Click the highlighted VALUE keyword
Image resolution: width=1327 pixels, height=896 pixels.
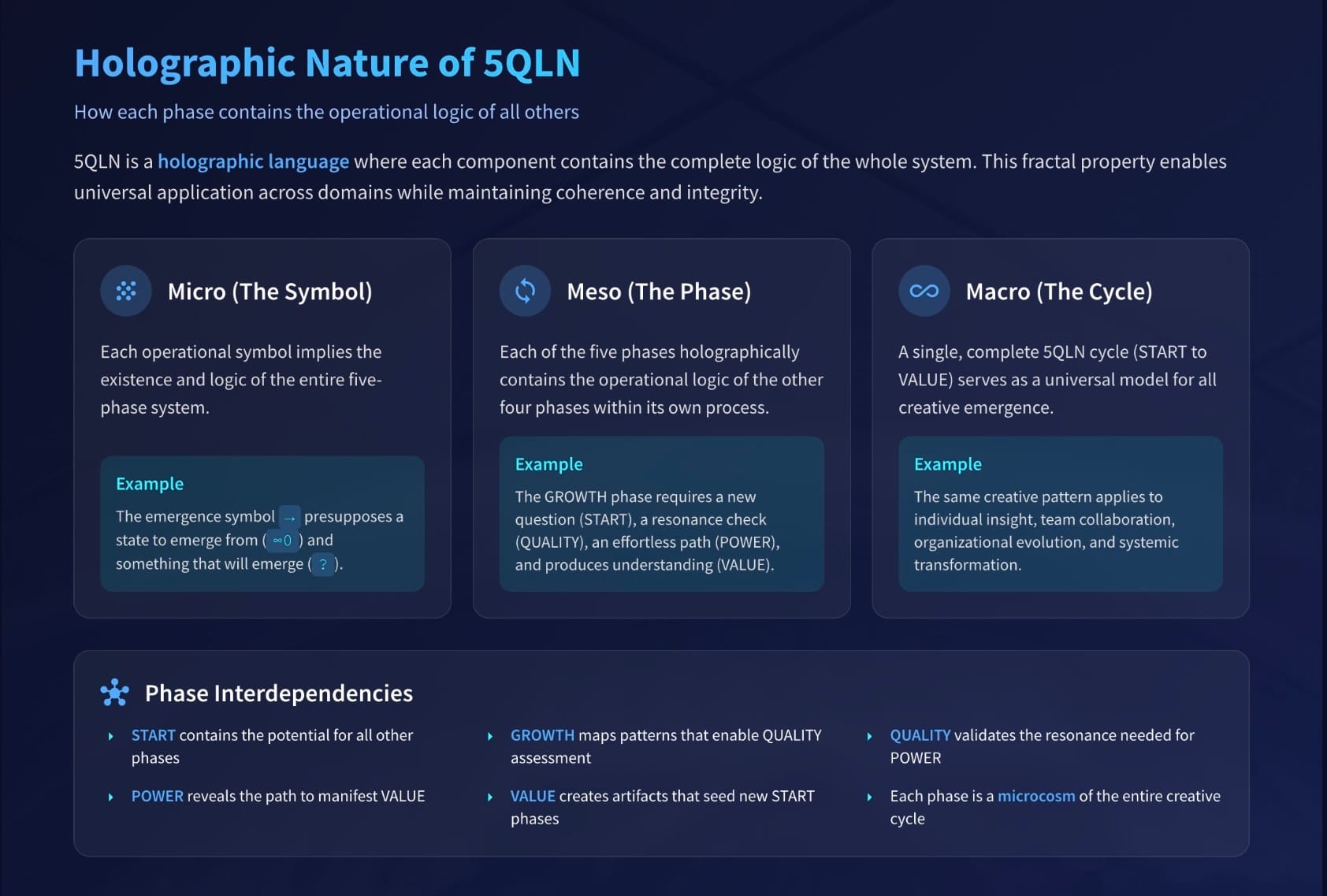coord(533,796)
